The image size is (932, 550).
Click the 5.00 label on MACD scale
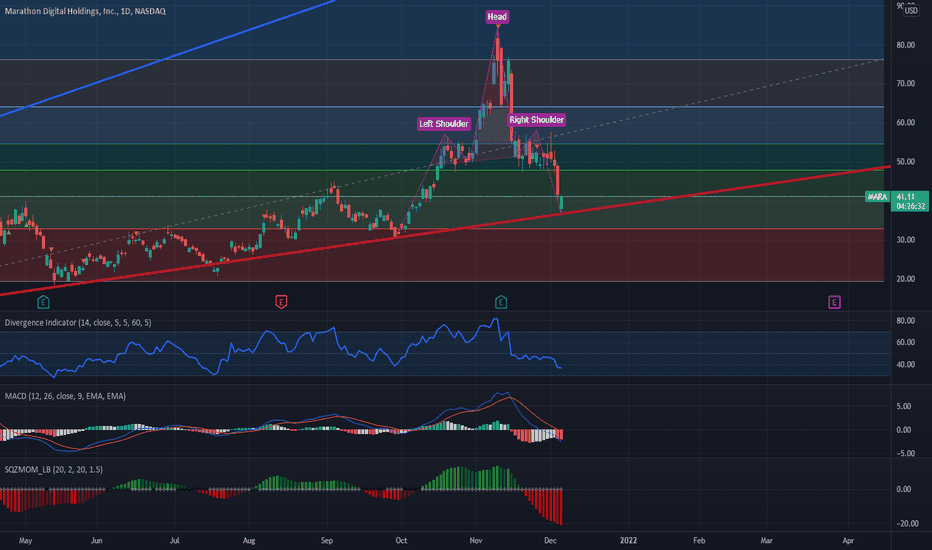[904, 407]
